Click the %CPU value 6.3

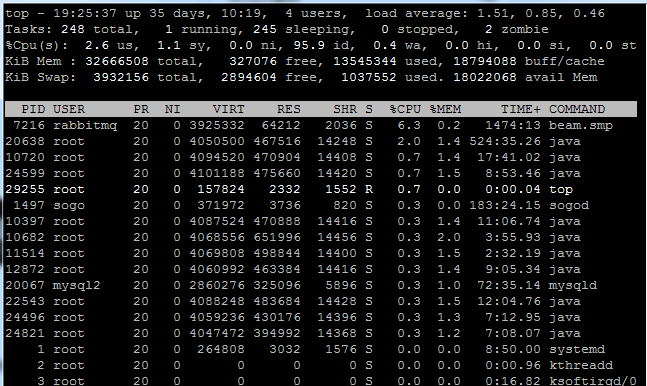pyautogui.click(x=409, y=125)
